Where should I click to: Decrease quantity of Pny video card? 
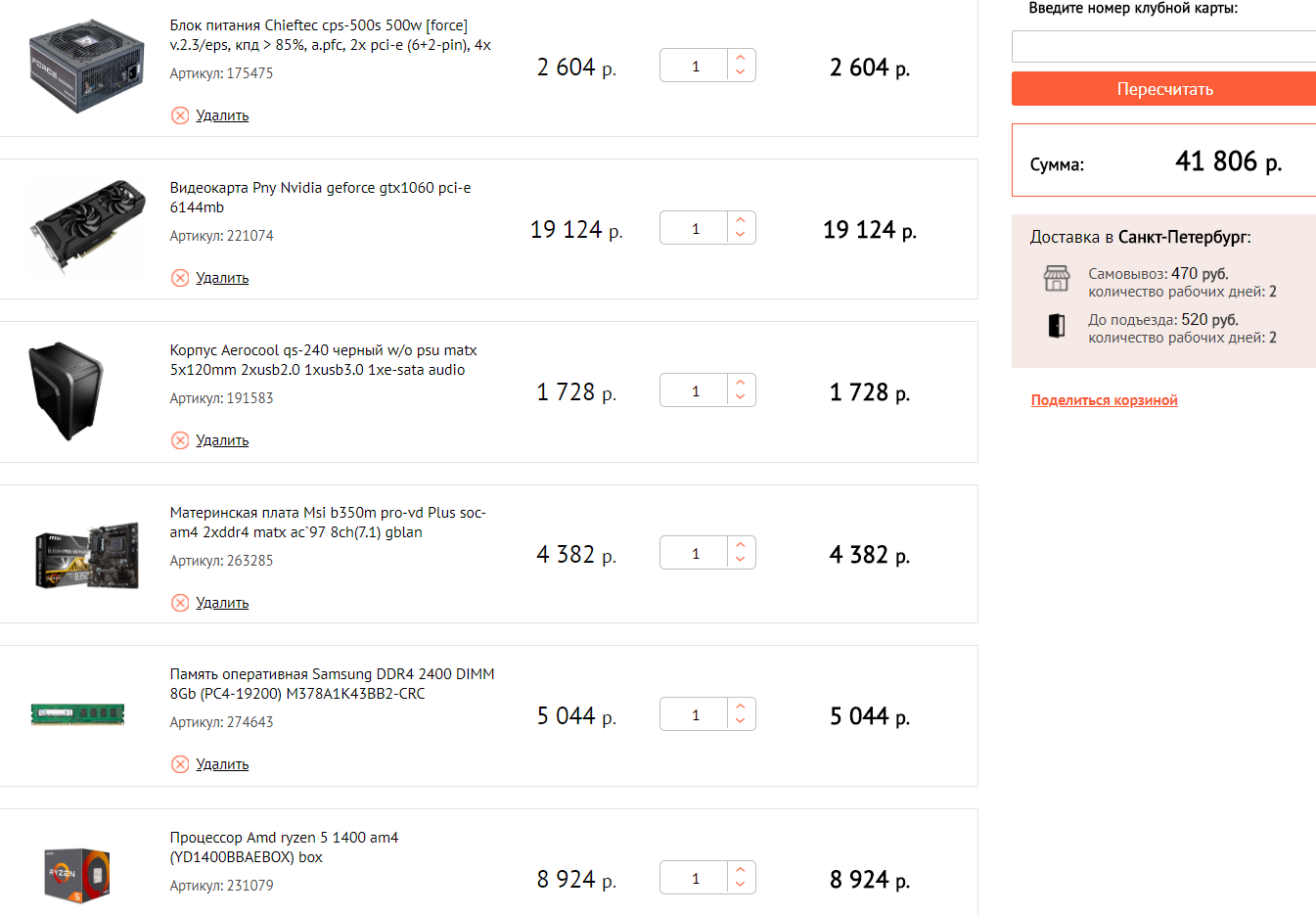coord(741,235)
